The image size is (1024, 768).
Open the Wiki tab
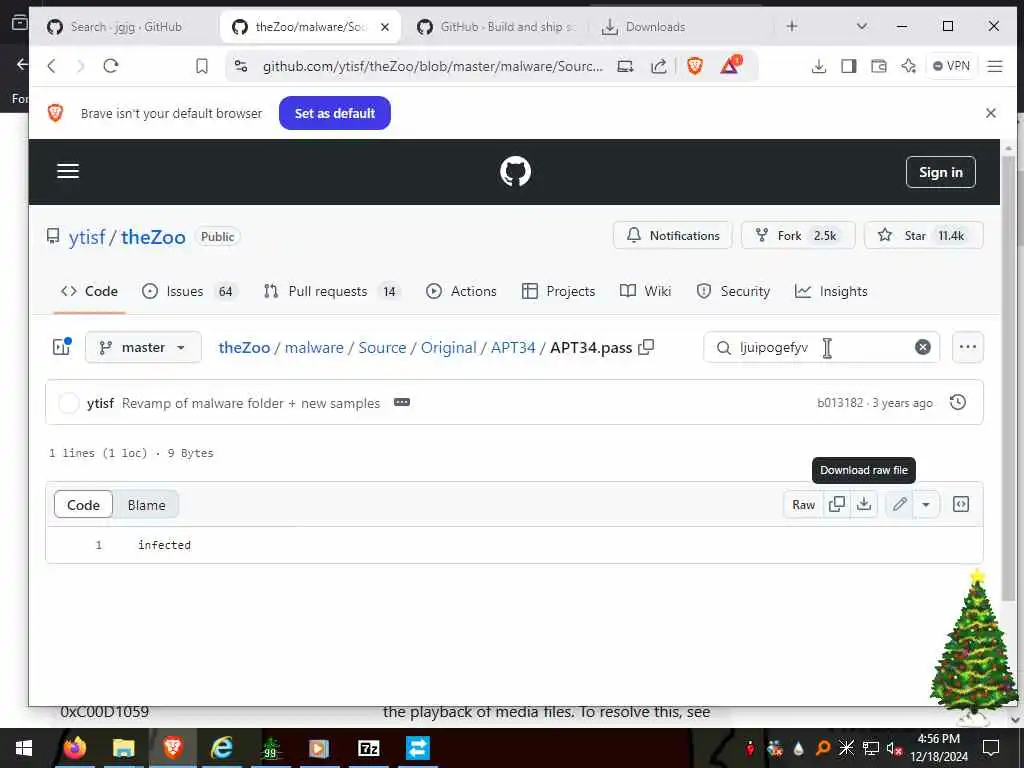click(x=645, y=291)
